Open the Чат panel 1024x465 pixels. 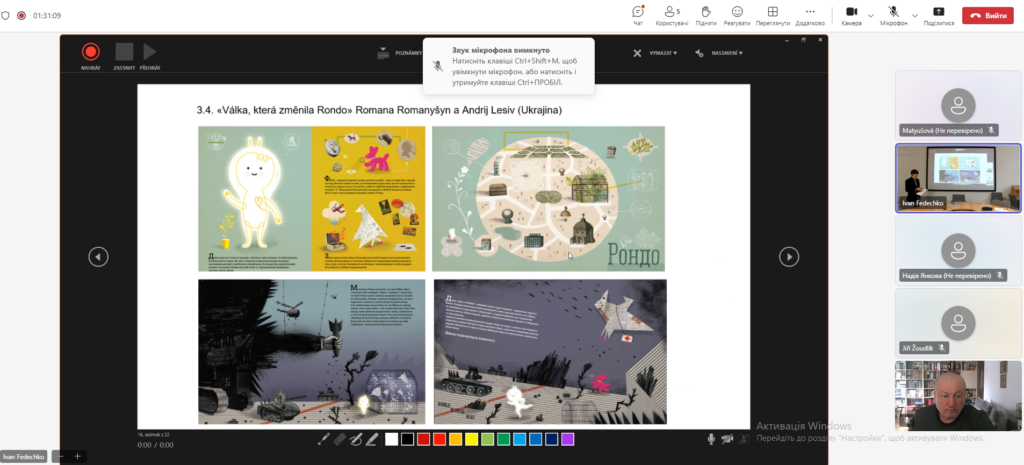(638, 15)
